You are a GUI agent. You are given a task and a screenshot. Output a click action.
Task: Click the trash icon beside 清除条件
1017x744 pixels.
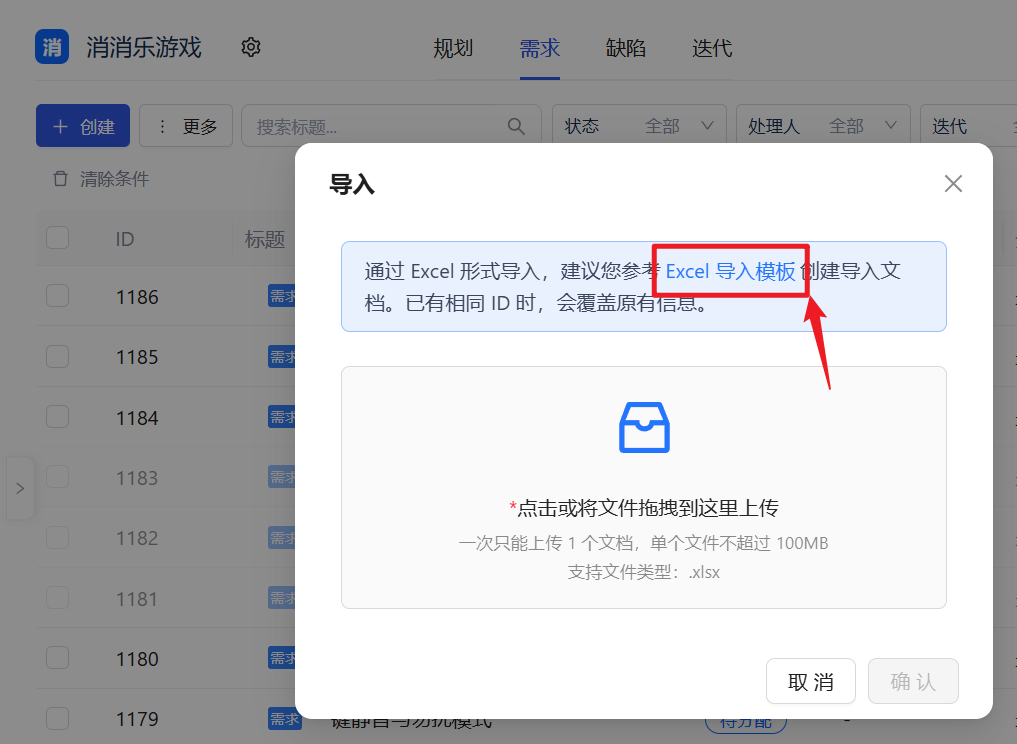click(x=60, y=178)
